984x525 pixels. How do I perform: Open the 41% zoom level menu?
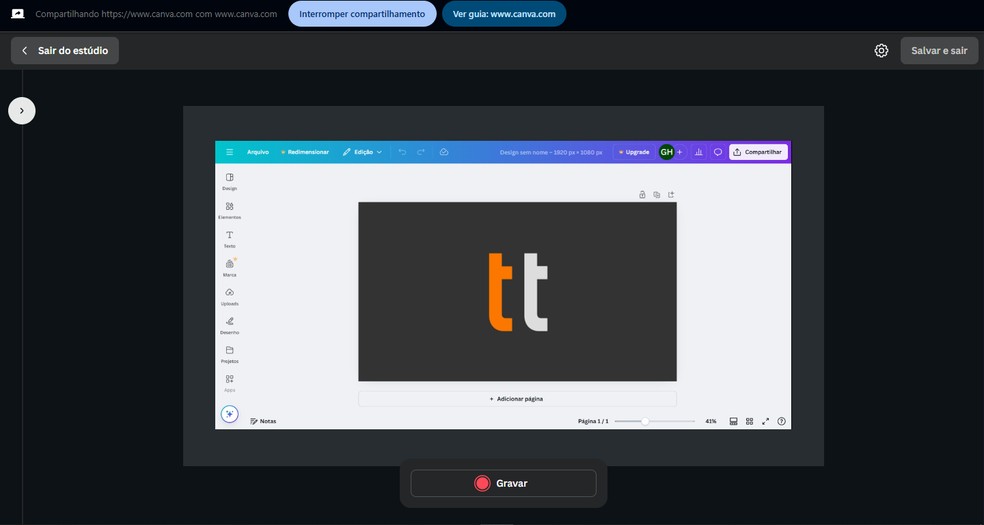tap(711, 422)
